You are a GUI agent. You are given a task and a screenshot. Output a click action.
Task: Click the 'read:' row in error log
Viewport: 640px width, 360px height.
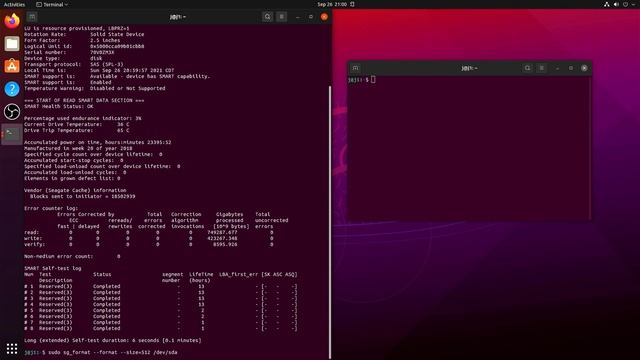pyautogui.click(x=149, y=232)
